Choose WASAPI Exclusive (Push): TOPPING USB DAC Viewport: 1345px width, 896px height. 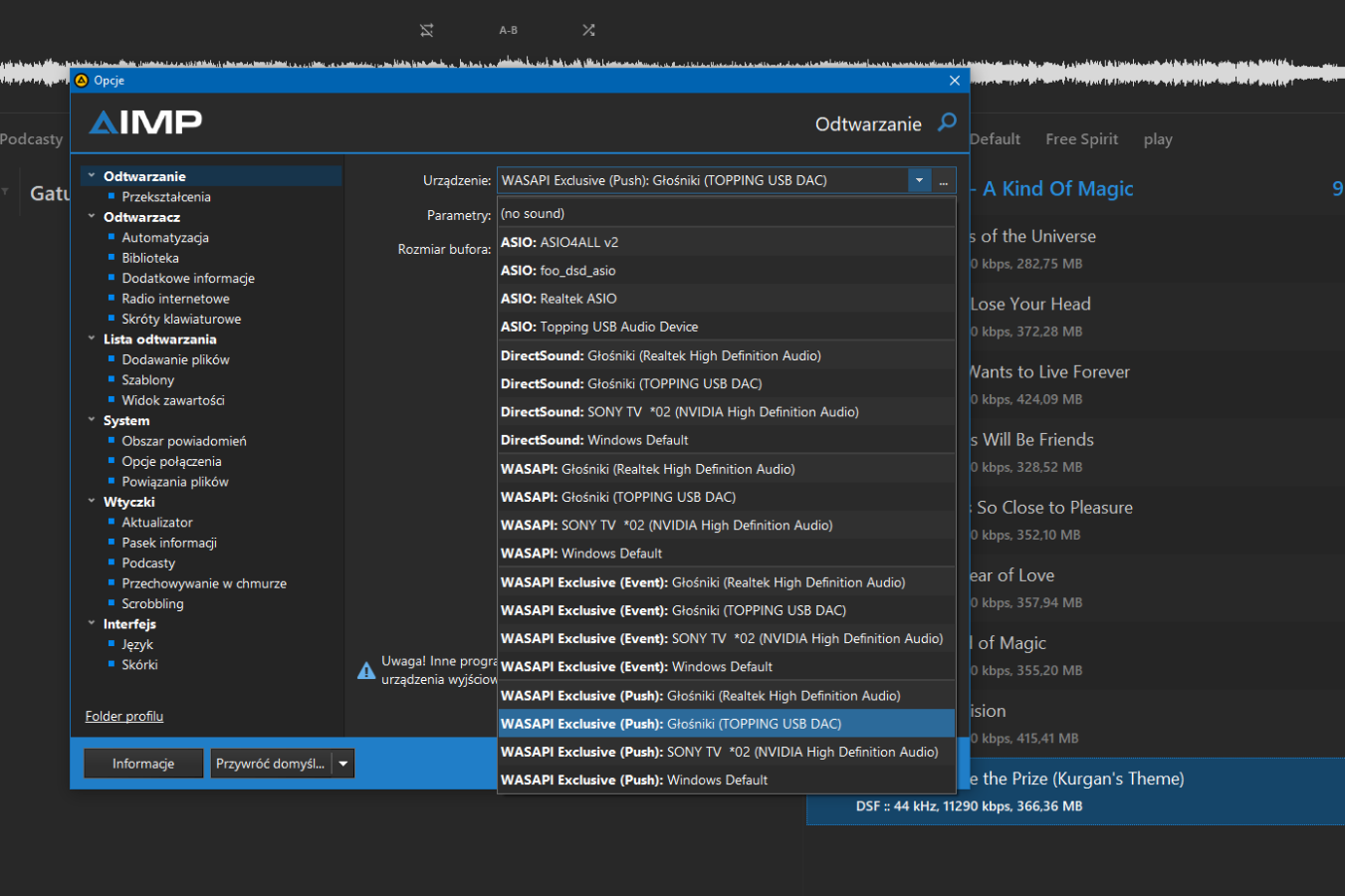[x=727, y=724]
